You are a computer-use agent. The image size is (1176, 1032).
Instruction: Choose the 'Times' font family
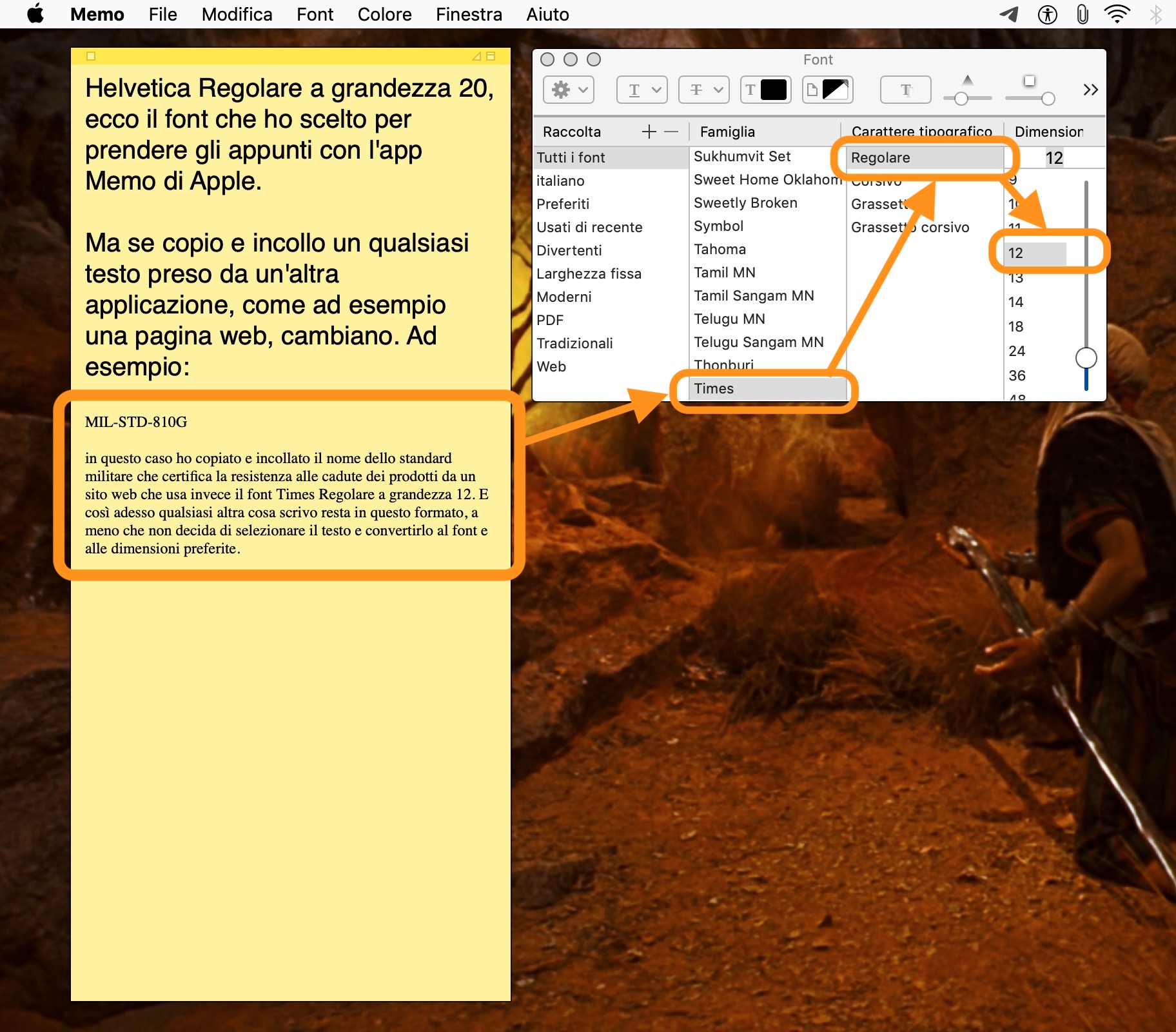pyautogui.click(x=767, y=388)
